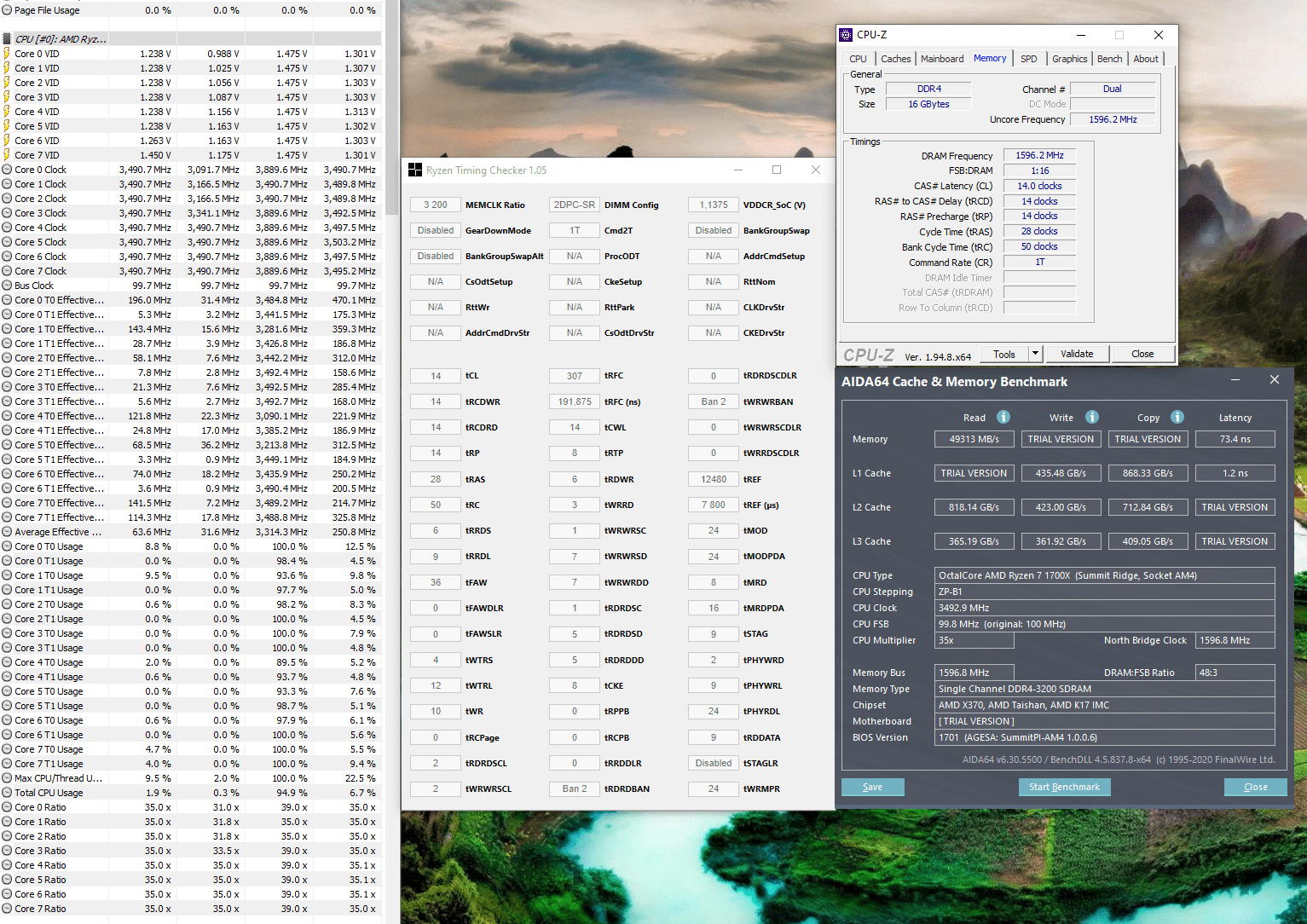Viewport: 1307px width, 924px height.
Task: Open info icon next to Write column
Action: [1092, 417]
